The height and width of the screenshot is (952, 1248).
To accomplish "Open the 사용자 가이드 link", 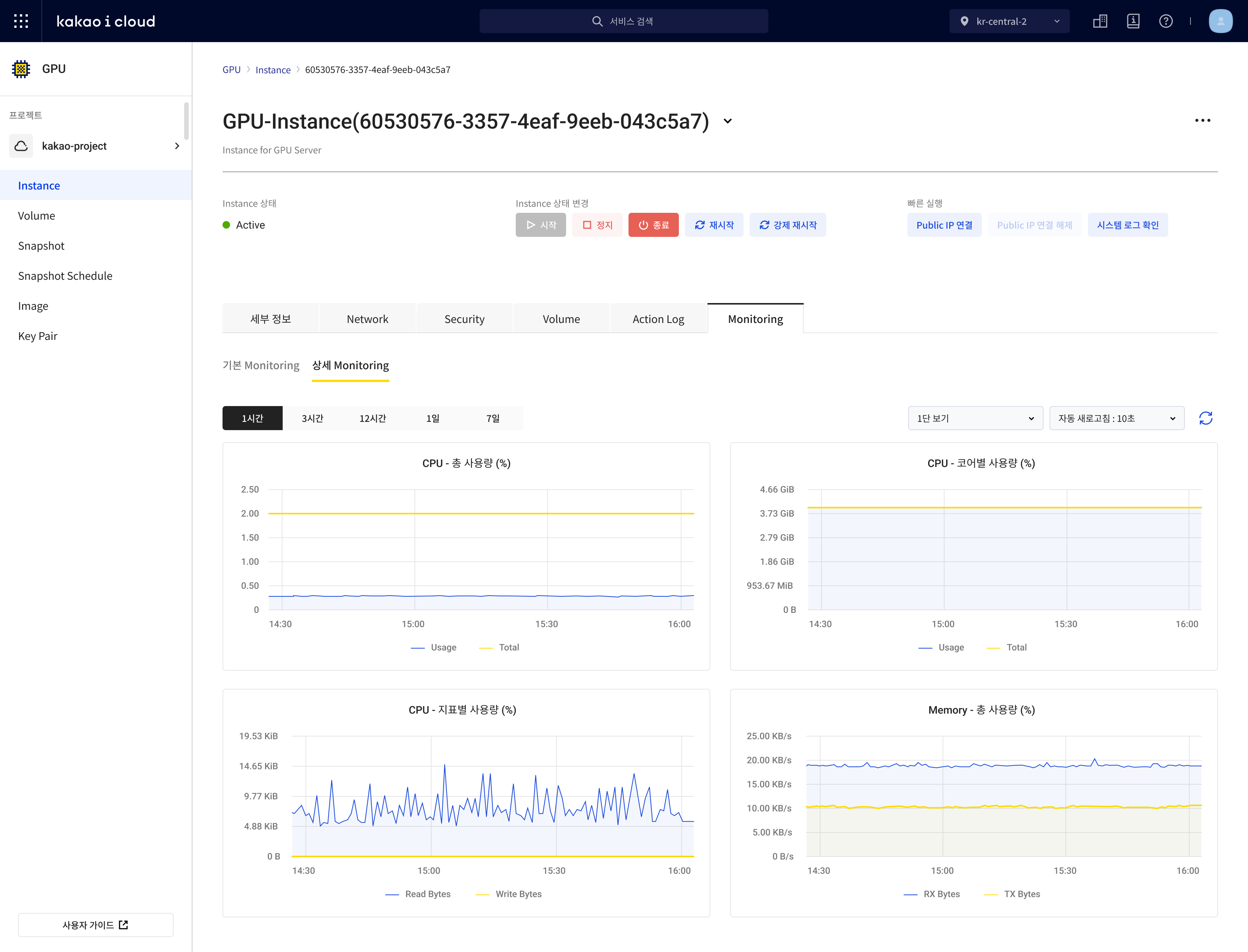I will point(95,925).
